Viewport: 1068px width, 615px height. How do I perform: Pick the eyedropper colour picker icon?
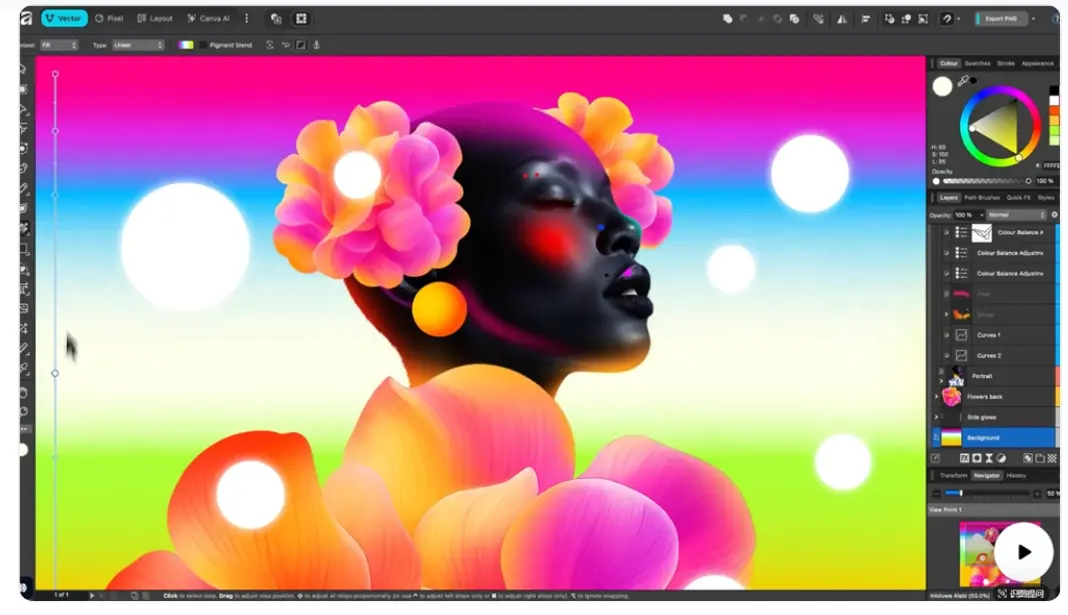click(963, 81)
